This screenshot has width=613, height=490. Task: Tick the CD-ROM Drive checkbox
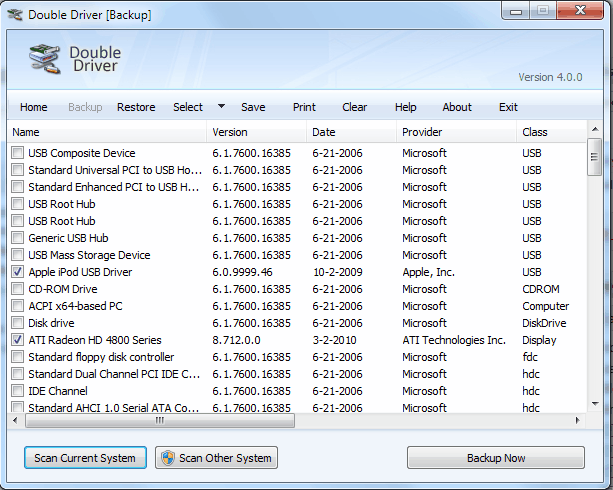pos(18,289)
